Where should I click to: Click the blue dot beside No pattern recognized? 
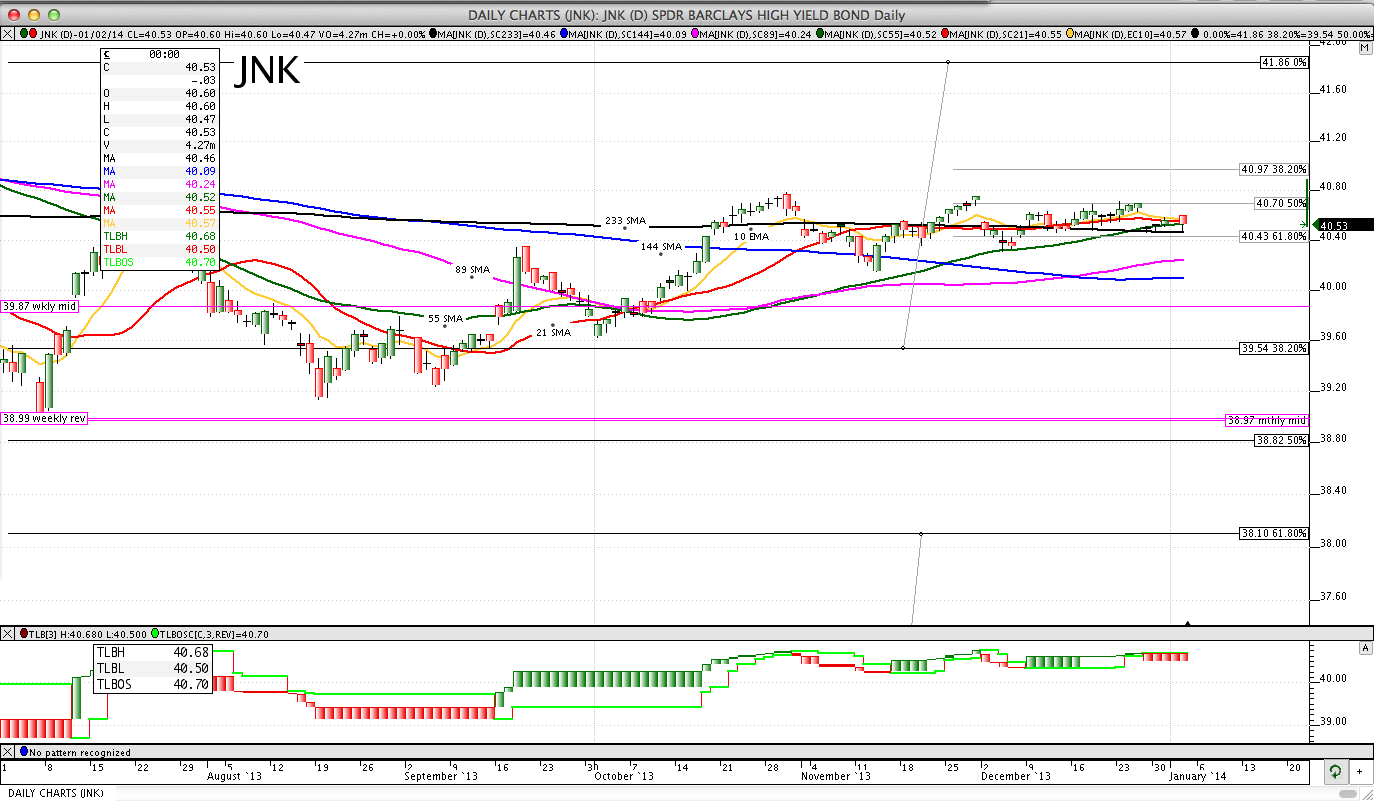point(24,752)
